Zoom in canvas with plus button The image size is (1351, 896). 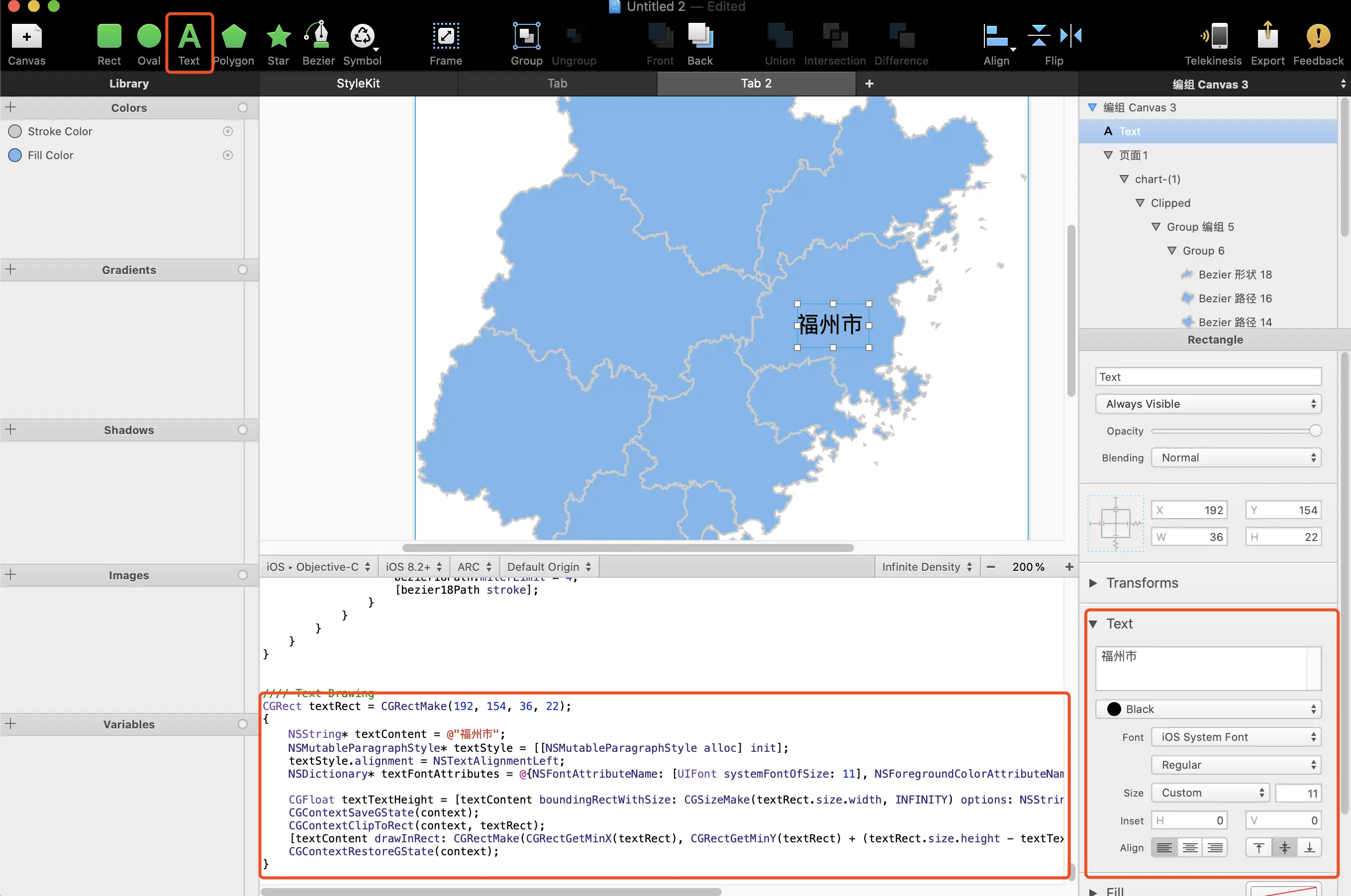[1069, 567]
